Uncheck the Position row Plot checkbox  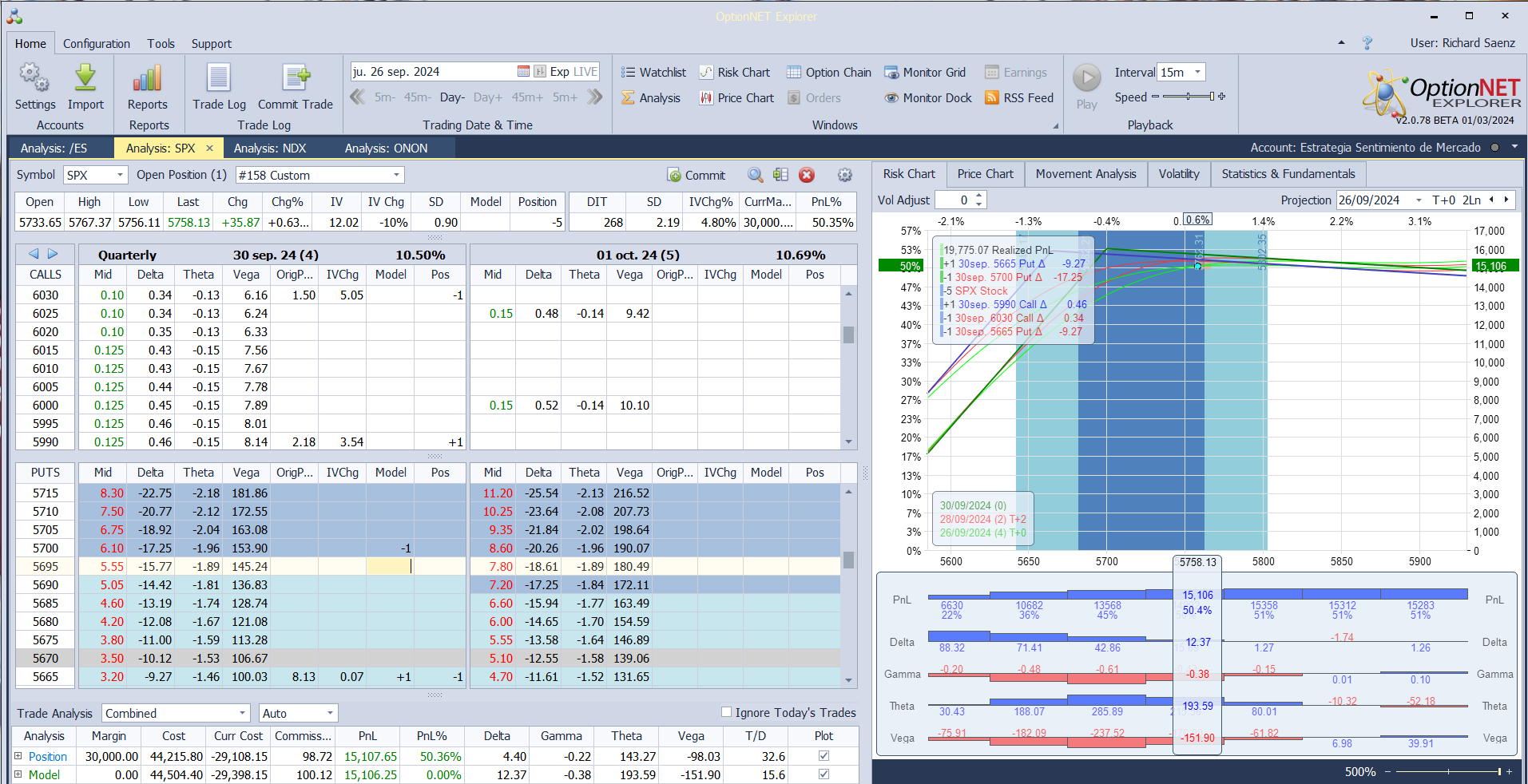coord(824,756)
